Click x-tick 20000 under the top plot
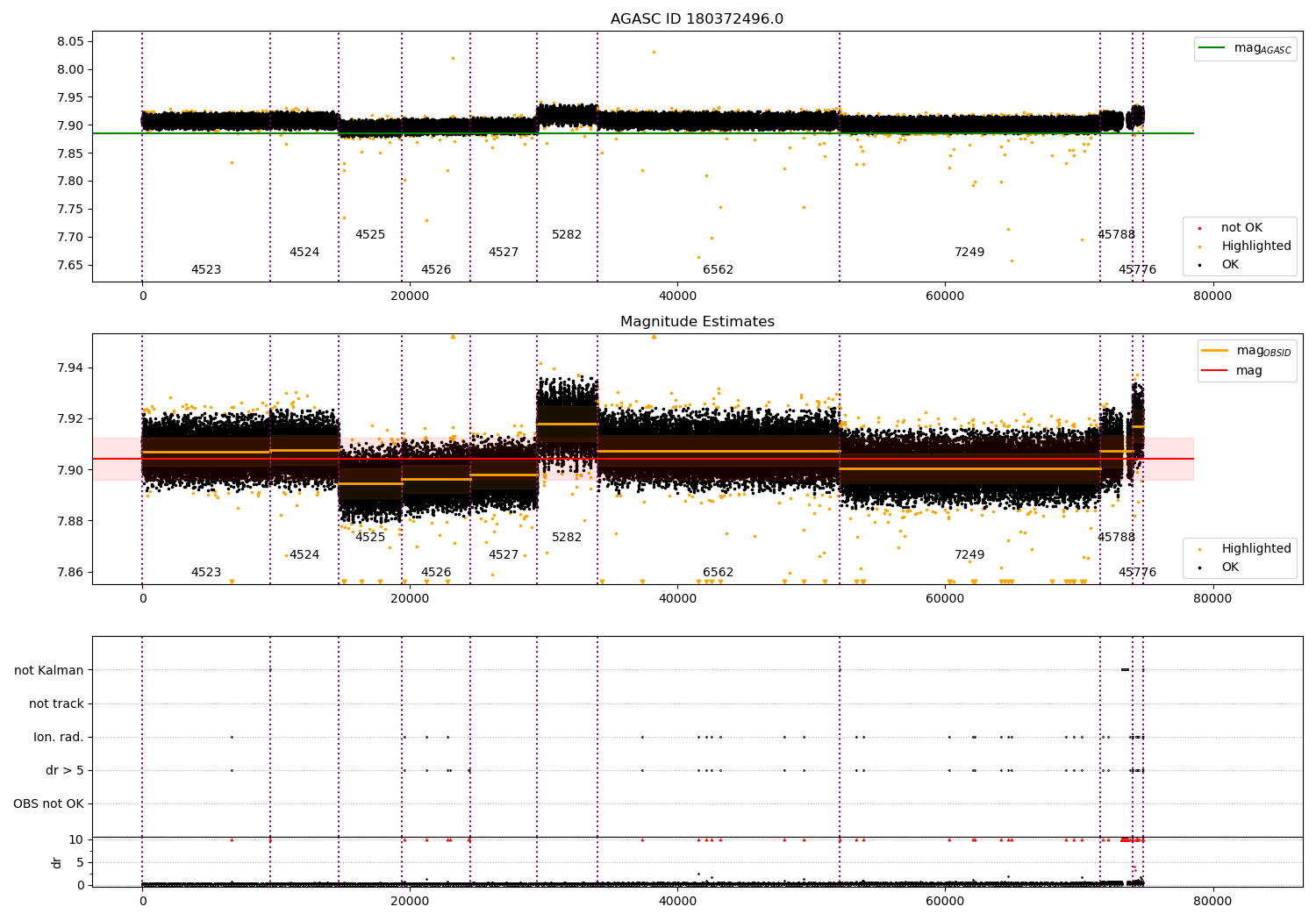Image resolution: width=1316 pixels, height=921 pixels. point(410,296)
